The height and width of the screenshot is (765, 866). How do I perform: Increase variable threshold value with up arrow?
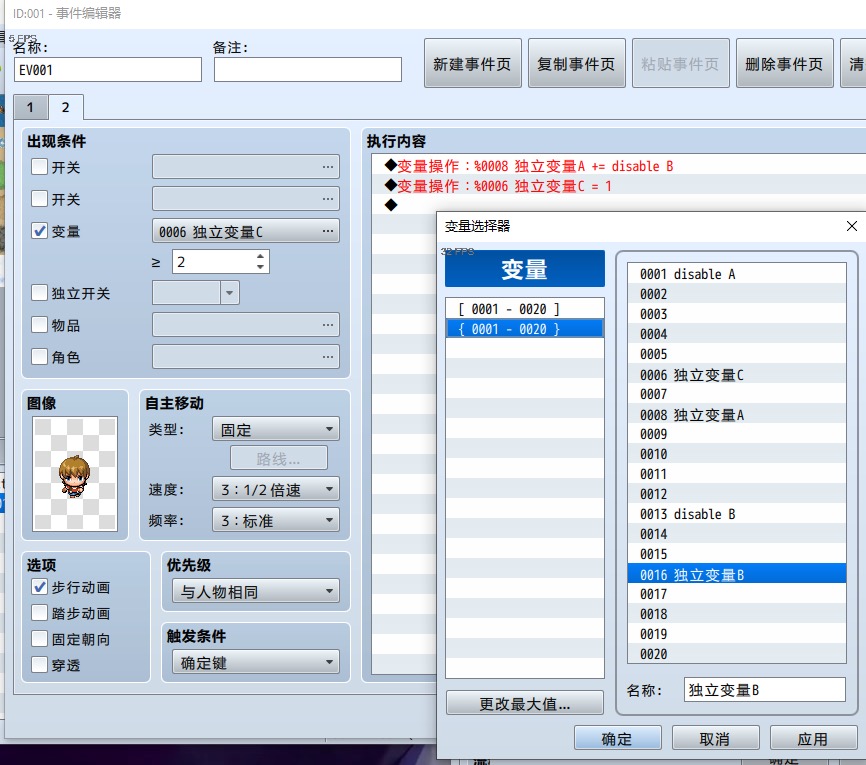260,256
